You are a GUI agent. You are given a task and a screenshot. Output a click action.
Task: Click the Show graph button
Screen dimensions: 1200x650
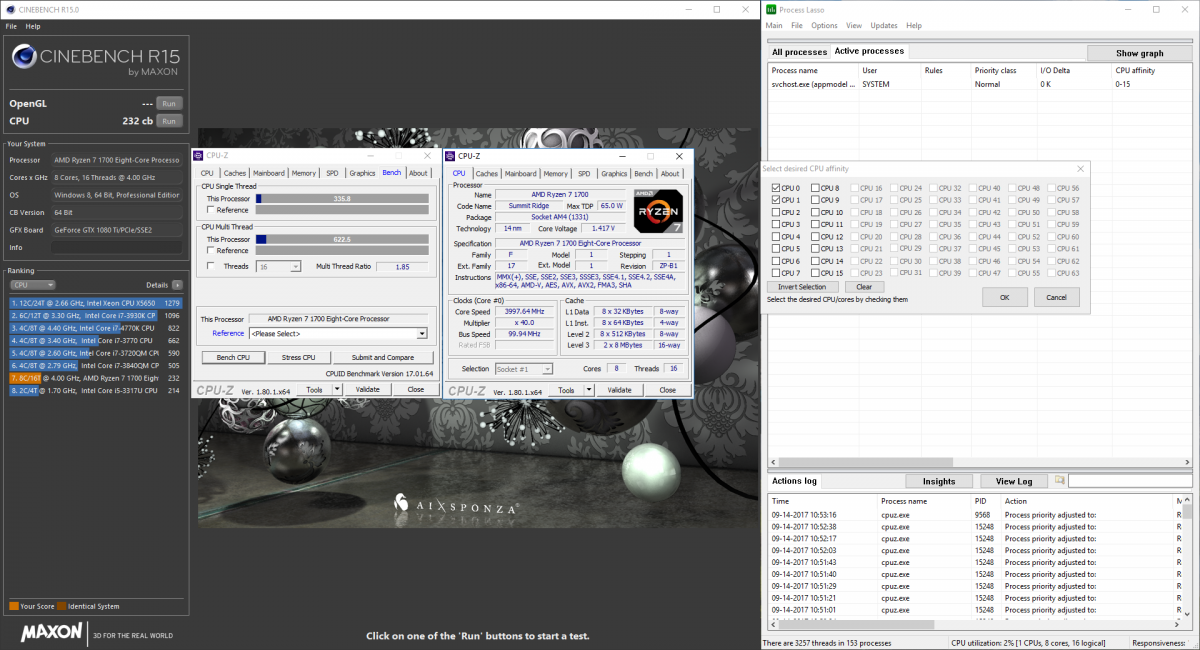coord(1139,53)
